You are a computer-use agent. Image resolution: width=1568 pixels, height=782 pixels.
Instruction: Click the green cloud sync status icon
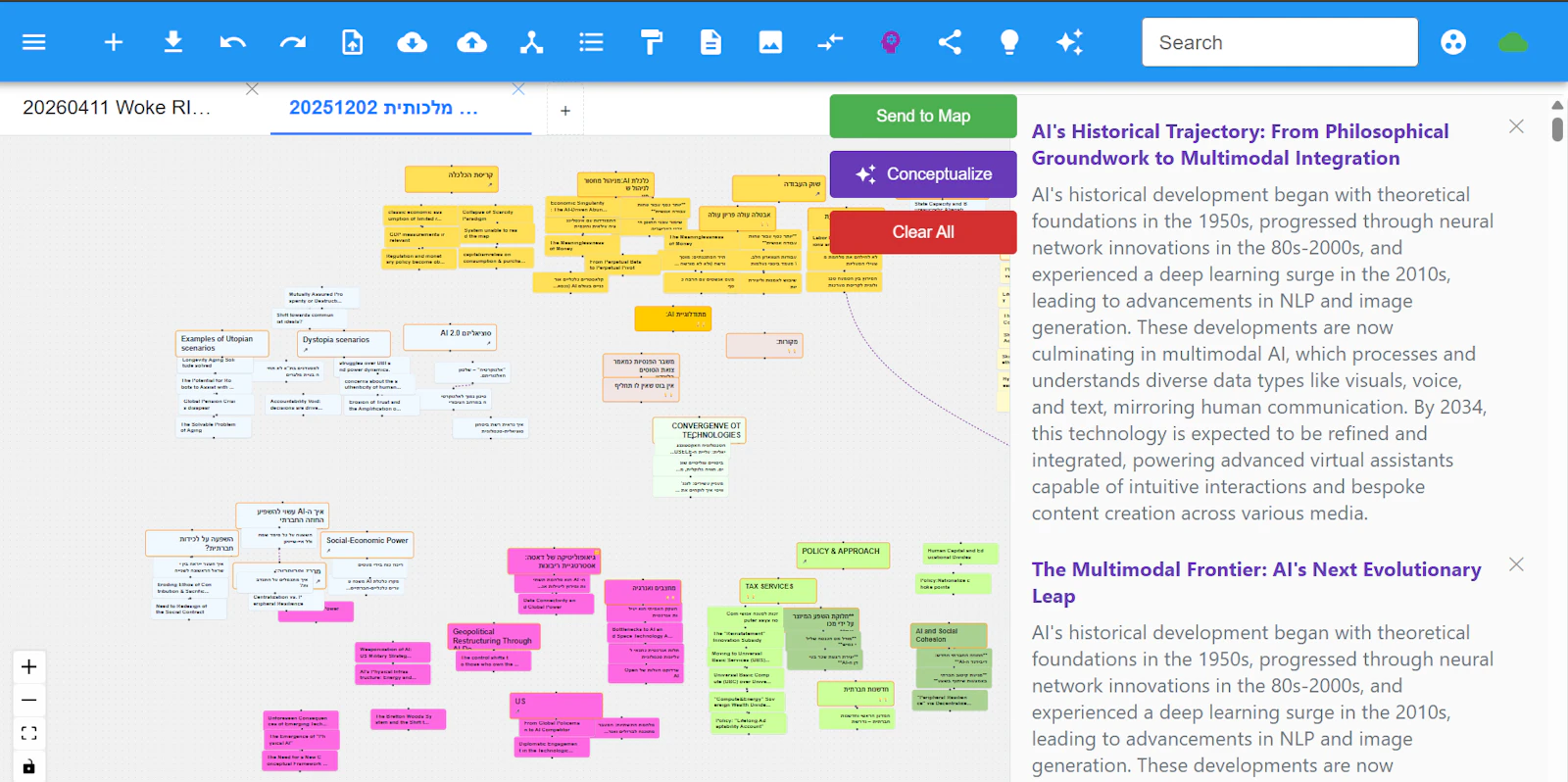1513,42
